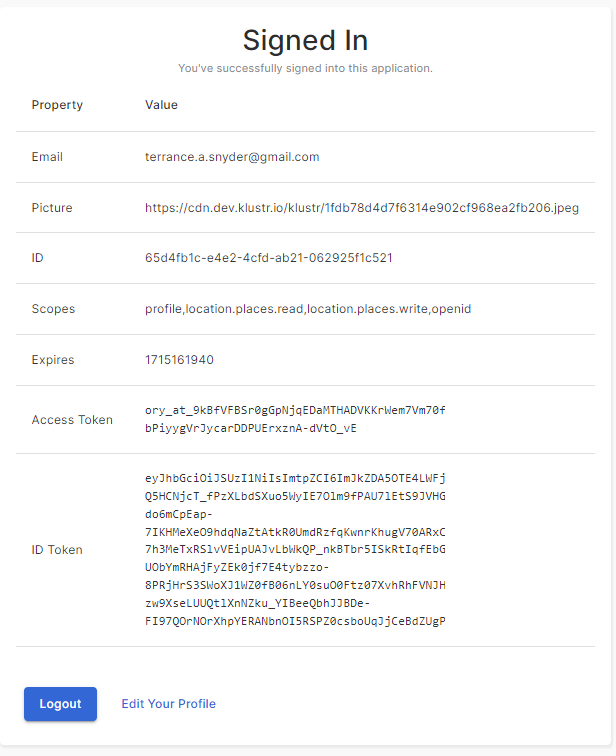
Task: Click the picture URL on cdn.dev.klustr.io
Action: pos(362,208)
